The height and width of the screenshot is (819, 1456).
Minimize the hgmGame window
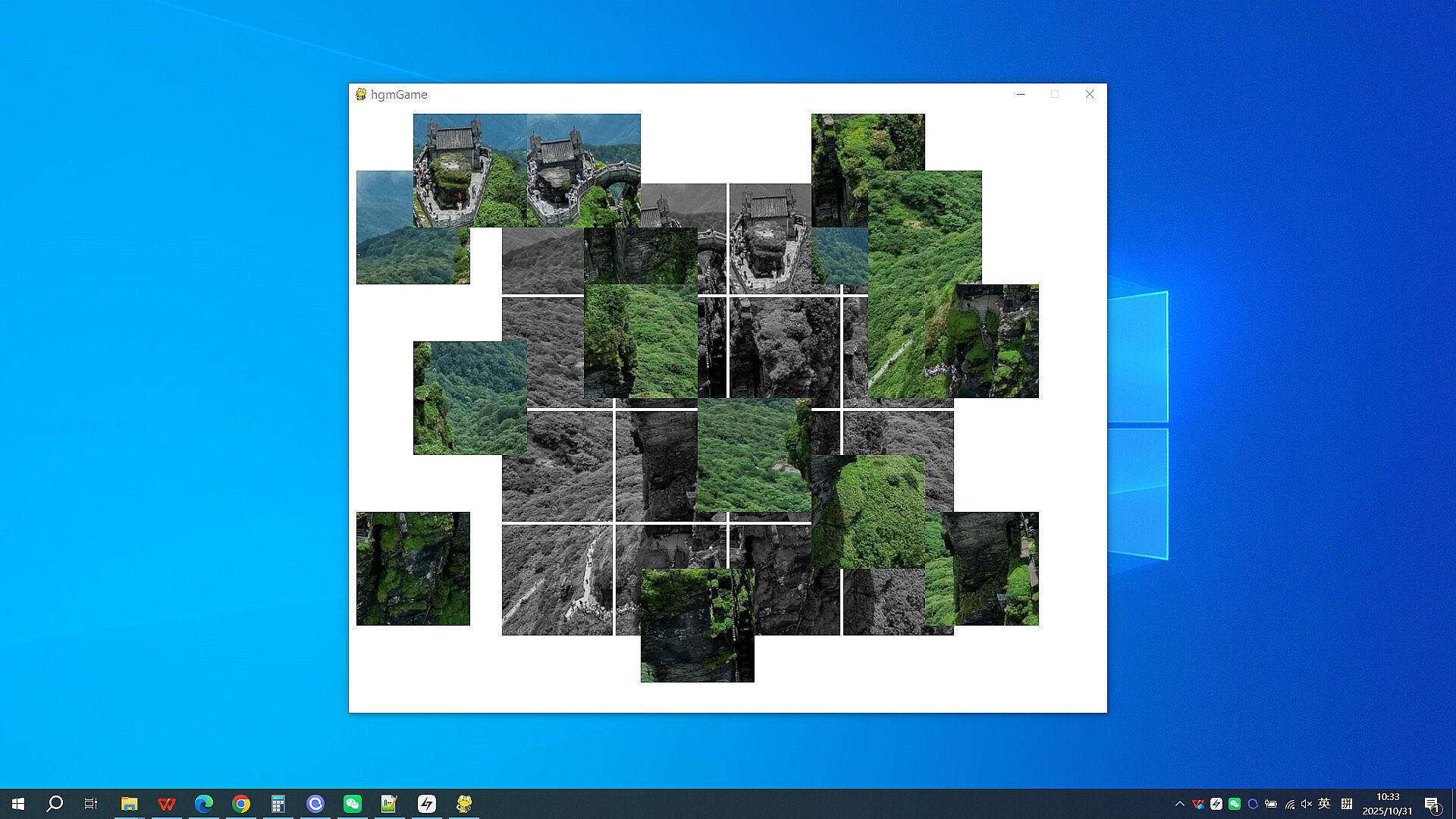(1021, 94)
